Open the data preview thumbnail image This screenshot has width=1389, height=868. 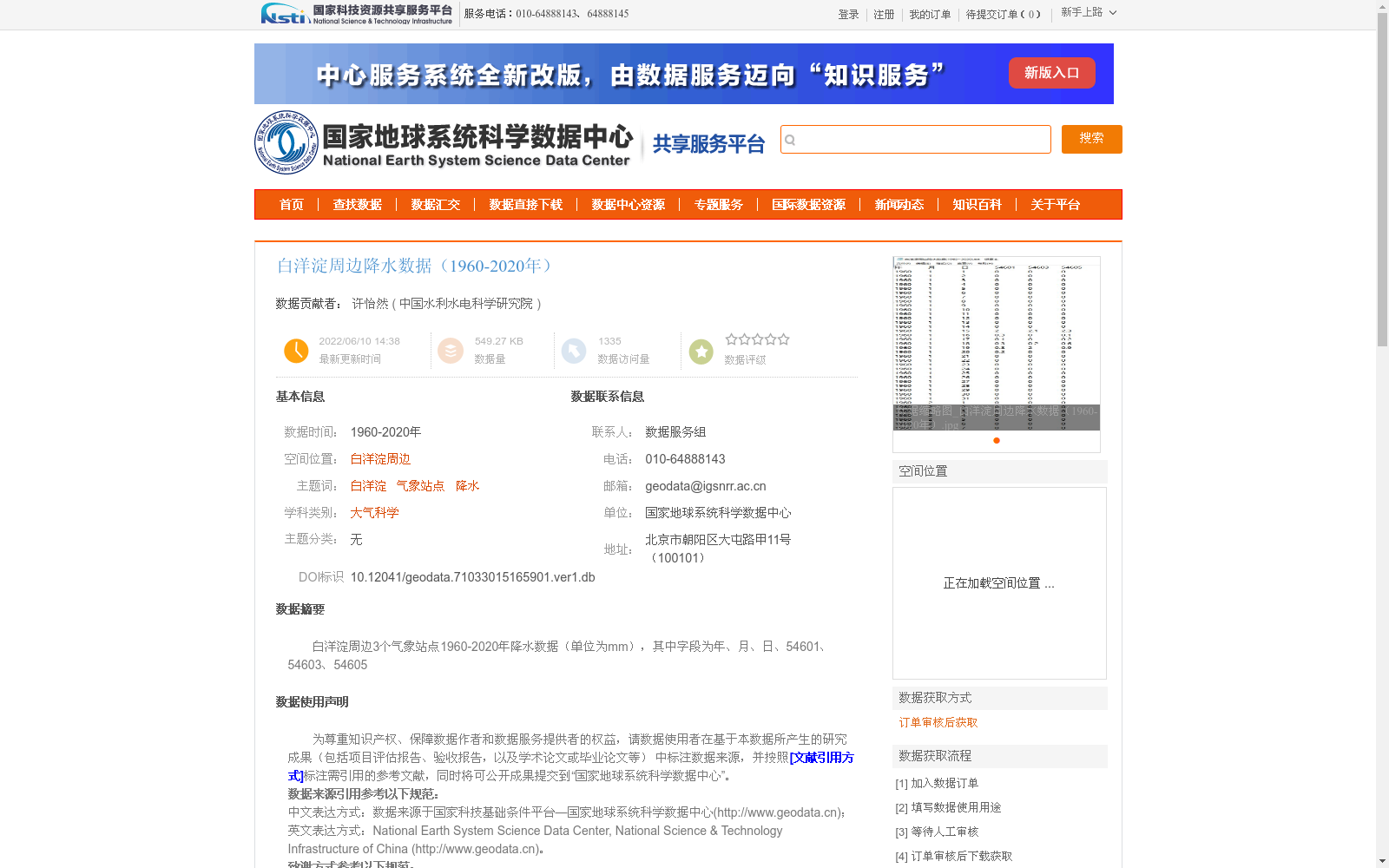point(997,344)
